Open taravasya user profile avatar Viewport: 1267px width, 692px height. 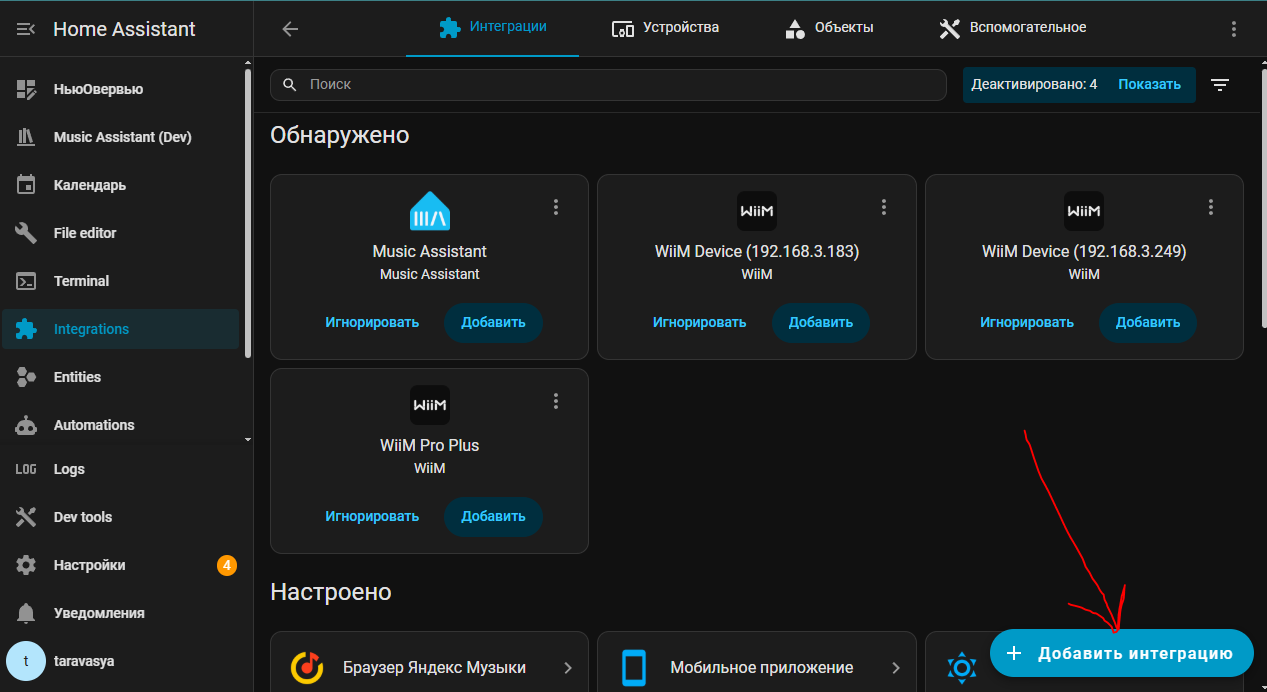pyautogui.click(x=26, y=661)
